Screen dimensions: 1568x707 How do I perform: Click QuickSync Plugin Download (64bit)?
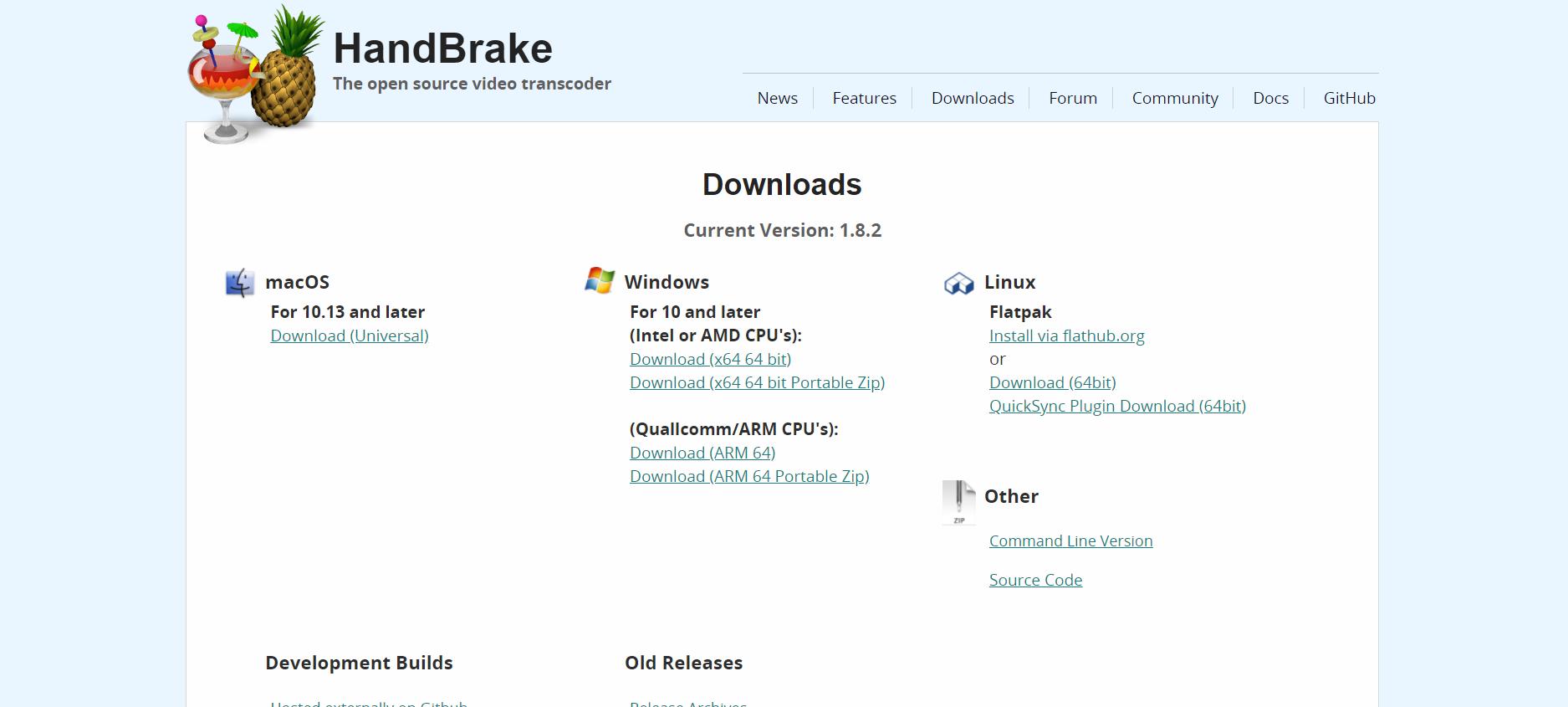click(1118, 406)
